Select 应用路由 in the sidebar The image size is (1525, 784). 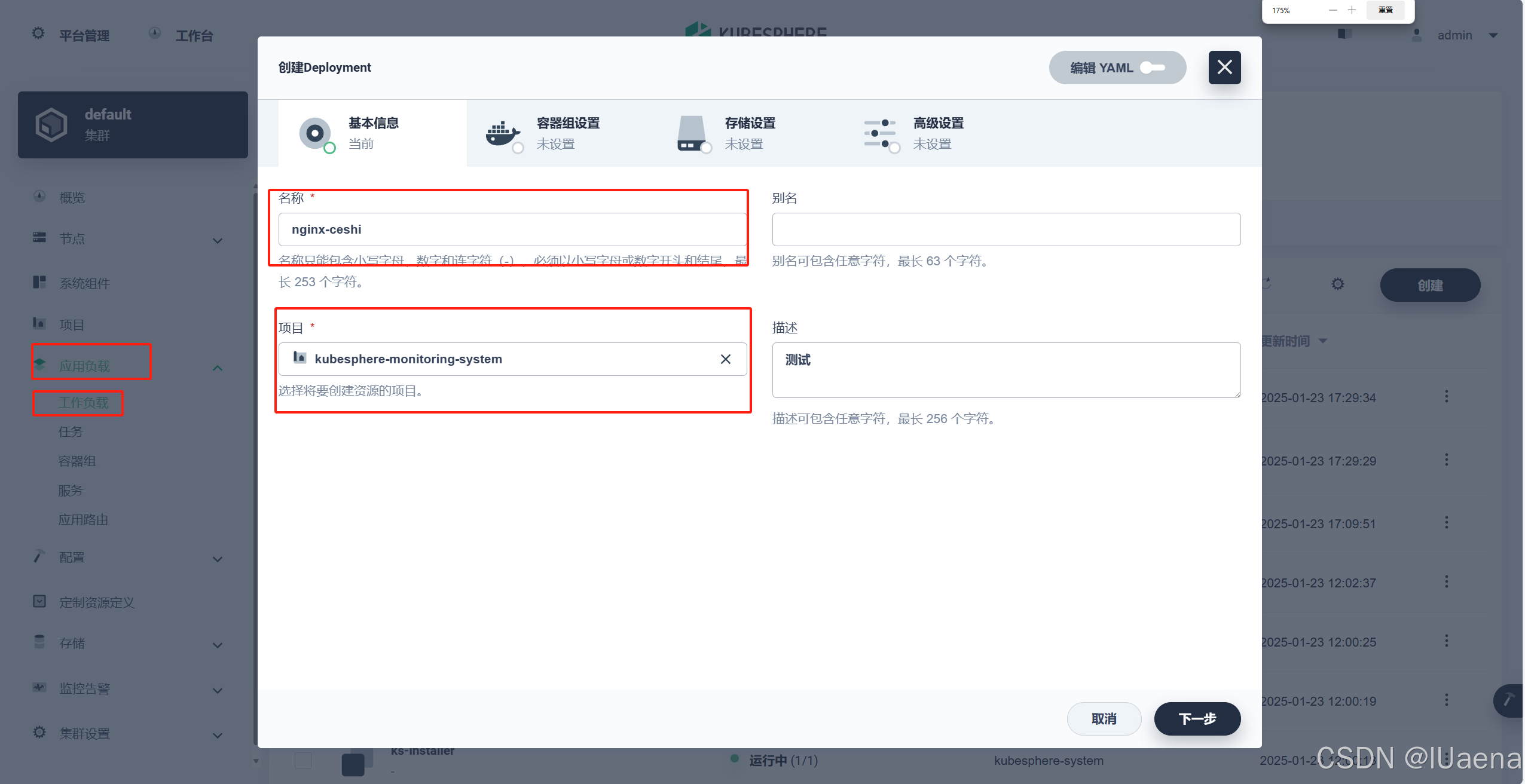click(83, 520)
